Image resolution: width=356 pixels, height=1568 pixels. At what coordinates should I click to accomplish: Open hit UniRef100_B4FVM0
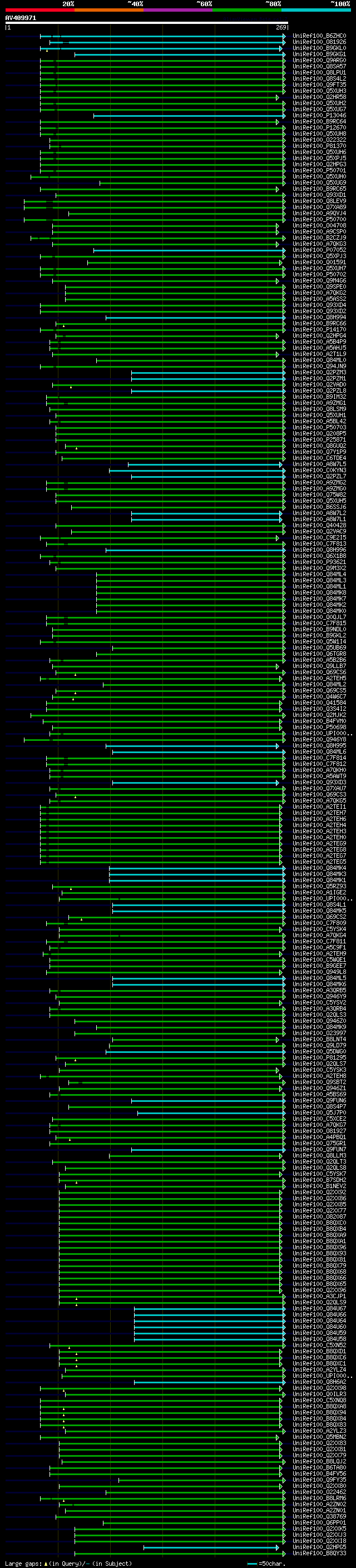pos(319,721)
